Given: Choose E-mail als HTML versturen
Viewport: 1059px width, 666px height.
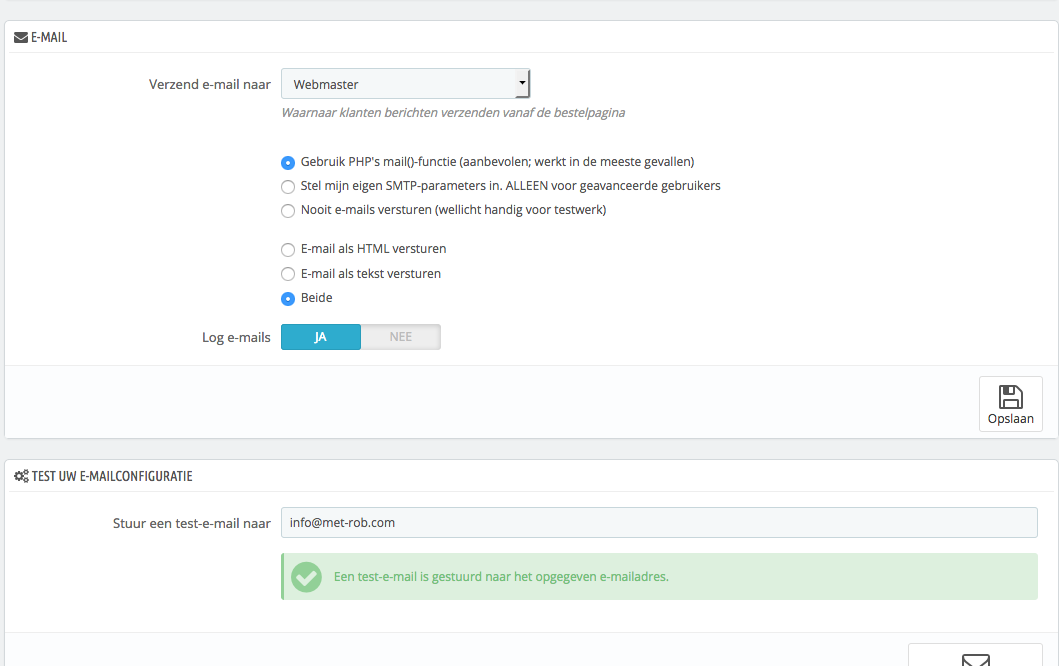Looking at the screenshot, I should coord(288,250).
